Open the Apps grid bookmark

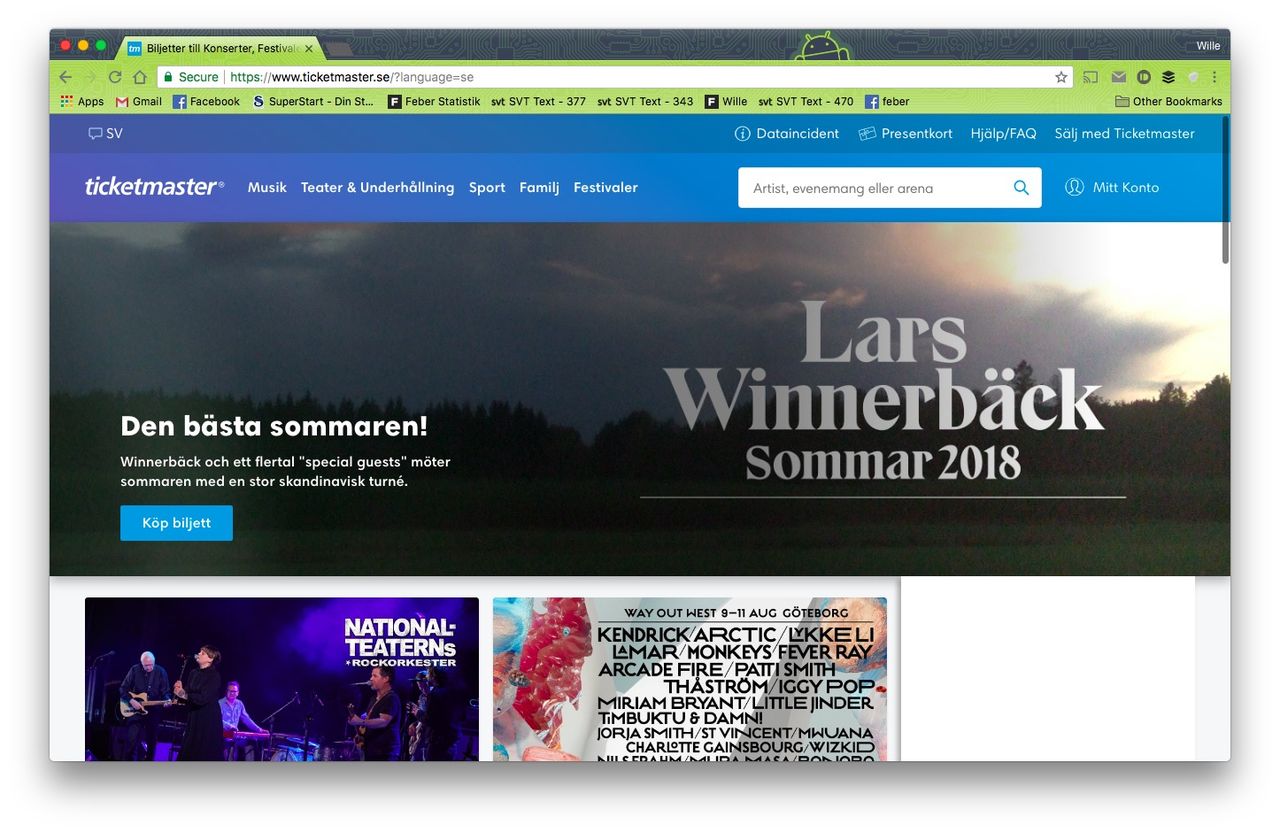click(x=82, y=101)
